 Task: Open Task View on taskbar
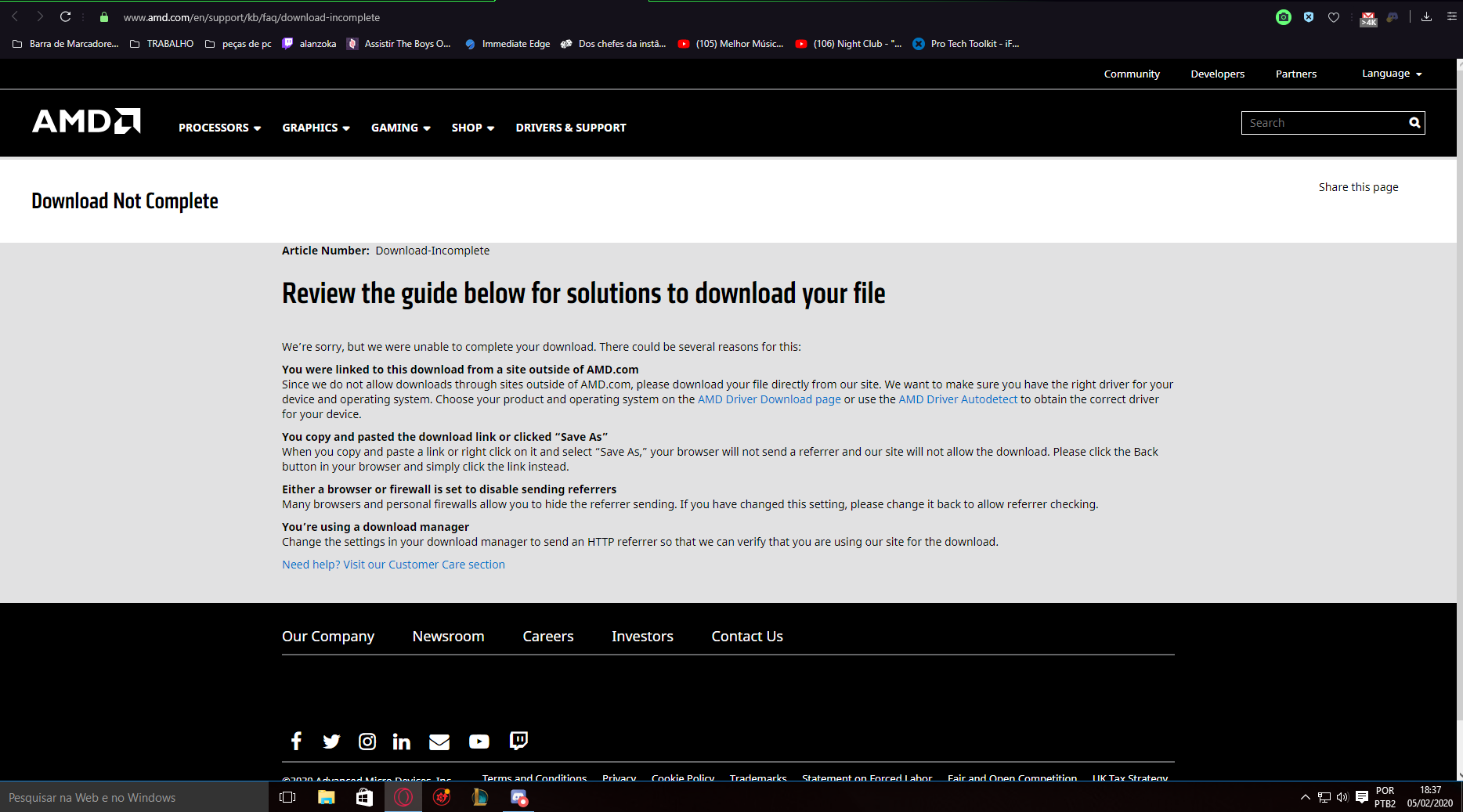point(287,797)
